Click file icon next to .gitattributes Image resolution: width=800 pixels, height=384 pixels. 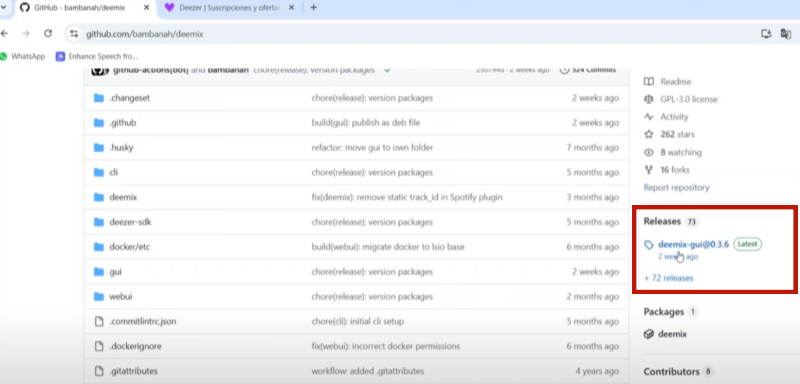[x=99, y=371]
